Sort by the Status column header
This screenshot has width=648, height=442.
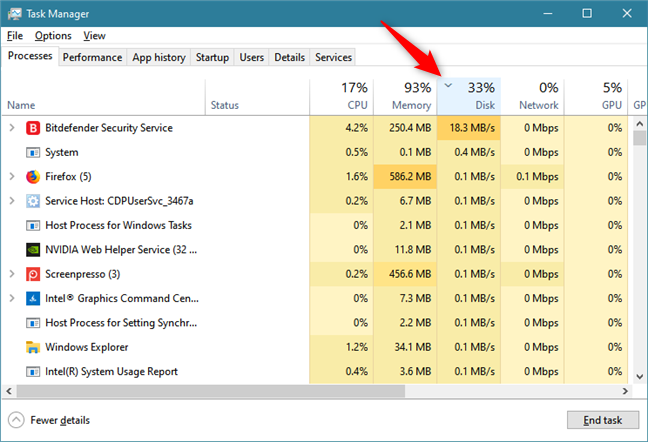click(x=257, y=97)
